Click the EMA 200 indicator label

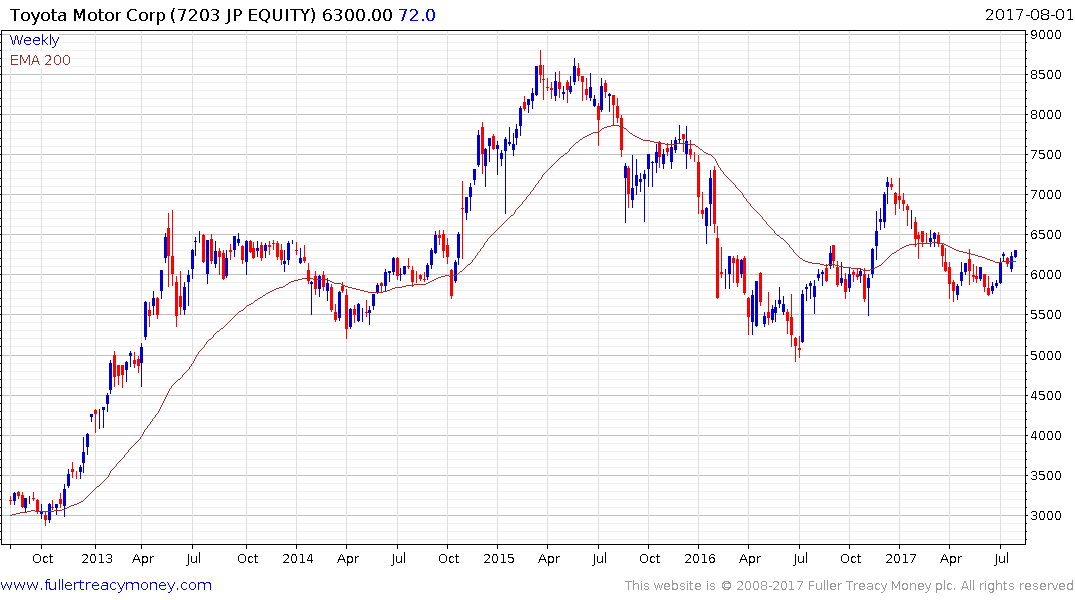pos(40,60)
